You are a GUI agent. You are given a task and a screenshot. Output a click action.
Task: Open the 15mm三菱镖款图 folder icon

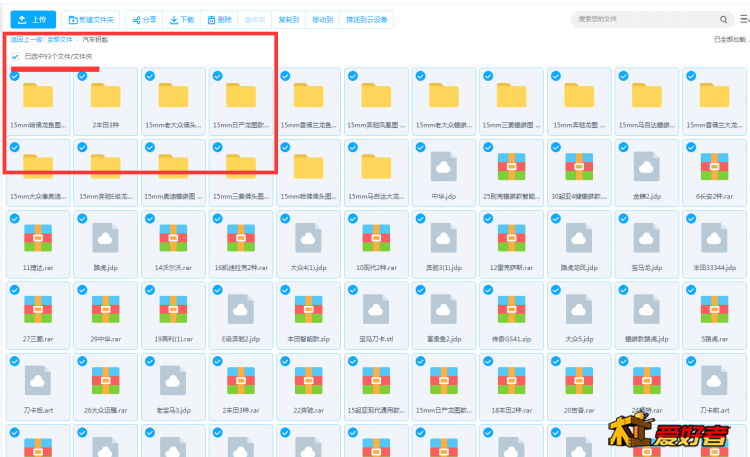pos(511,95)
